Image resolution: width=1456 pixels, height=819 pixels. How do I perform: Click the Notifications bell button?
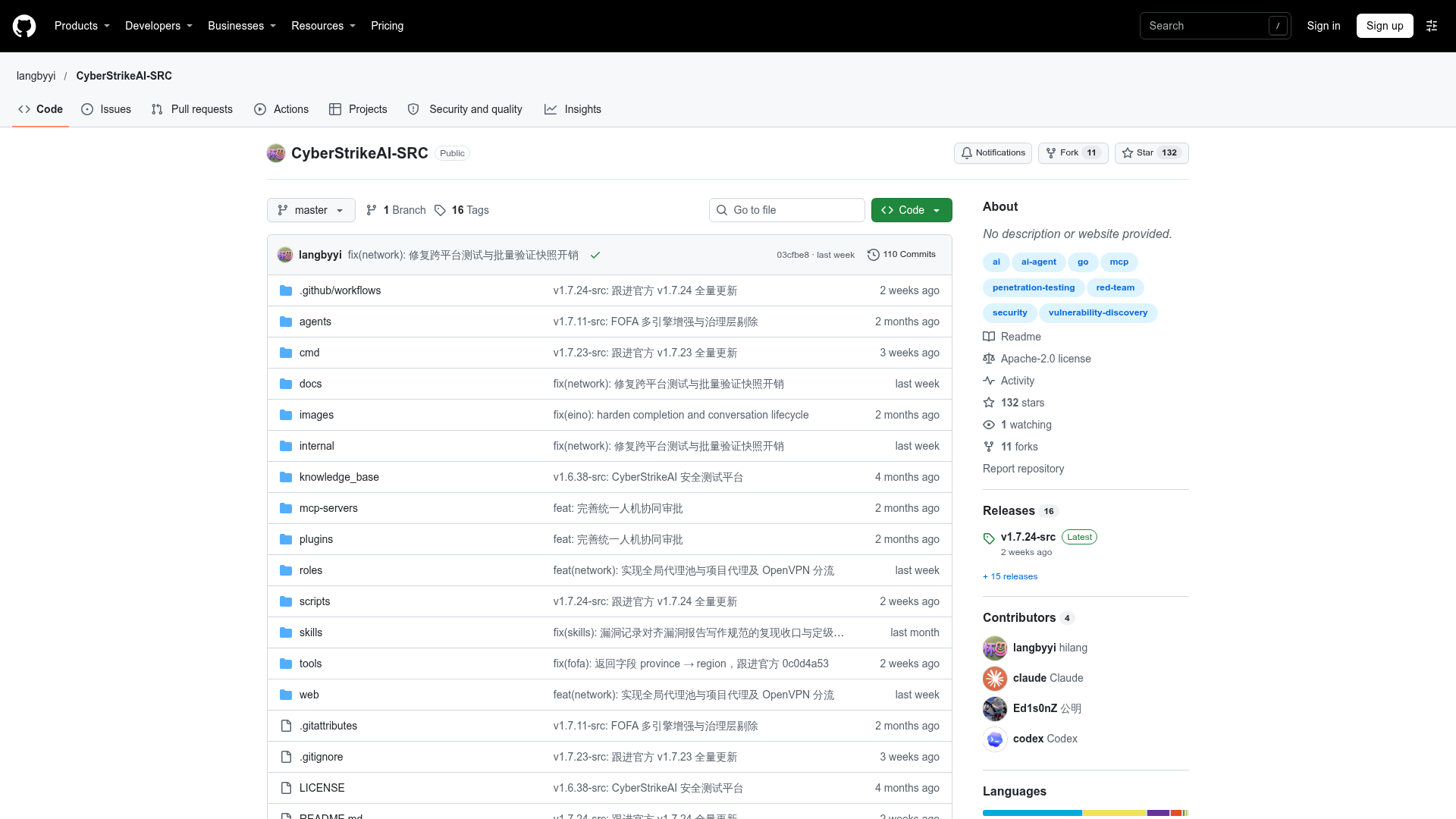[x=993, y=153]
